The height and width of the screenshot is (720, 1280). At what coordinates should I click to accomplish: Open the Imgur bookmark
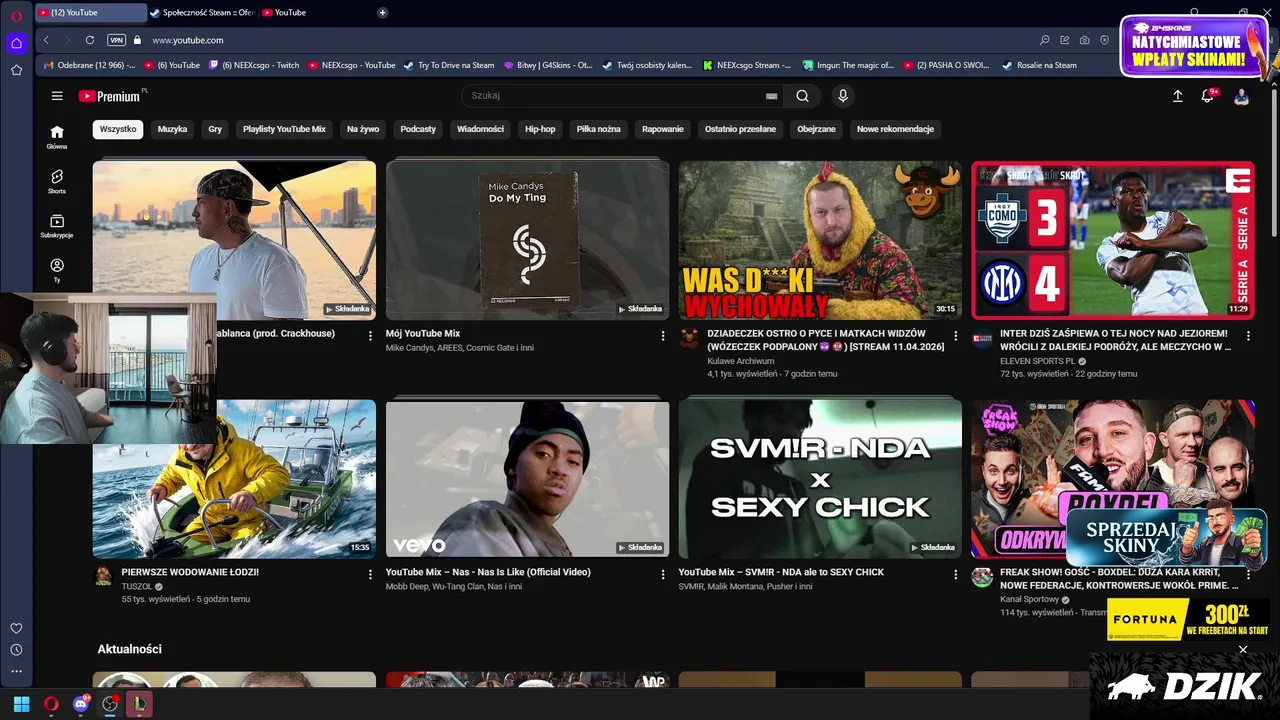(848, 65)
